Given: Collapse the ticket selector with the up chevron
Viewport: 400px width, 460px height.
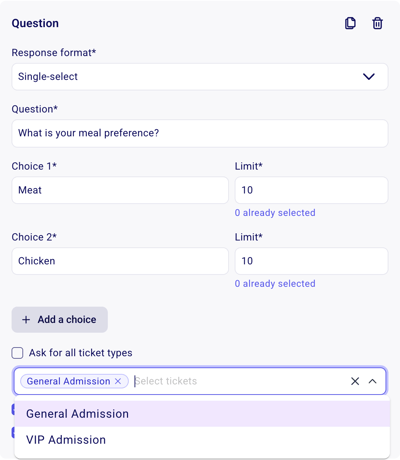Looking at the screenshot, I should 373,381.
